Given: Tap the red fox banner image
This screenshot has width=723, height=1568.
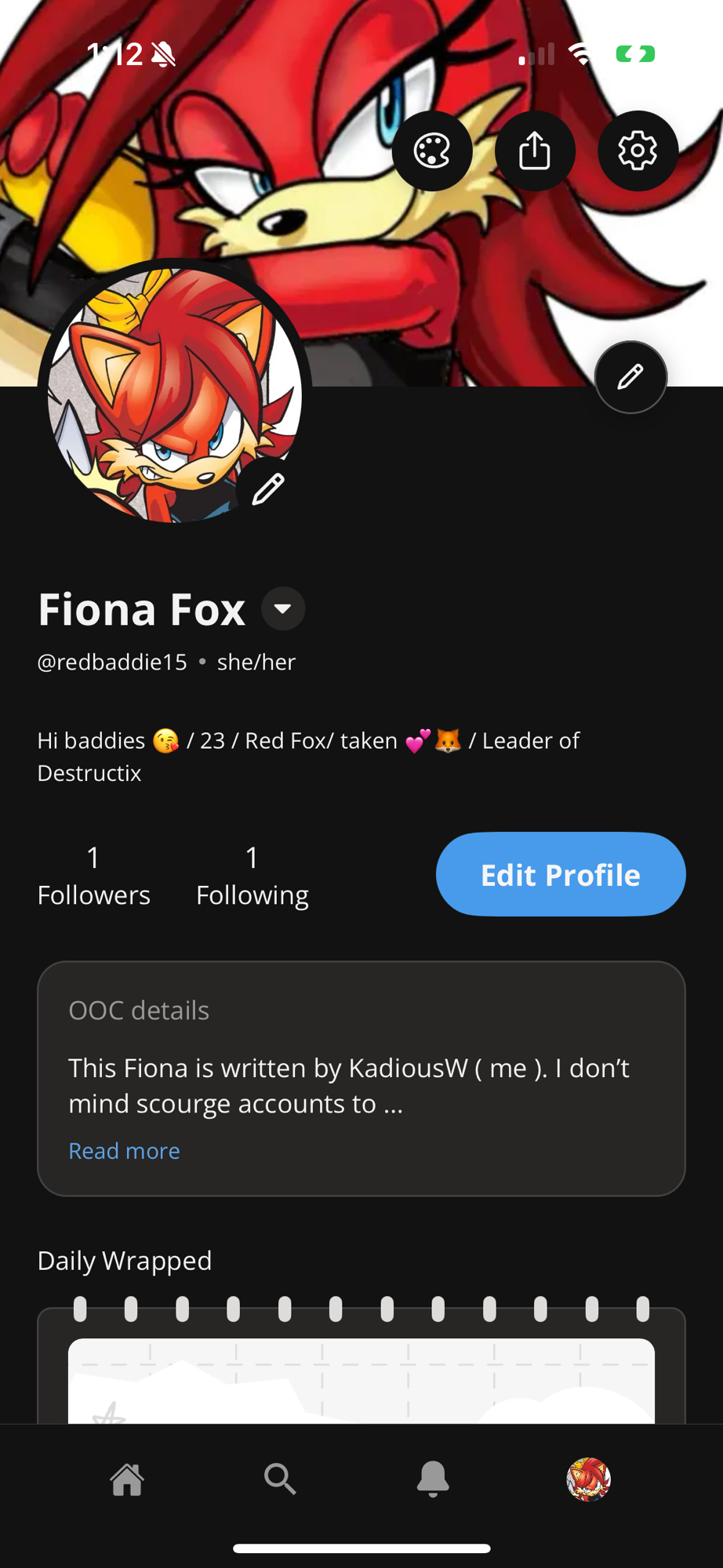Looking at the screenshot, I should click(x=361, y=193).
